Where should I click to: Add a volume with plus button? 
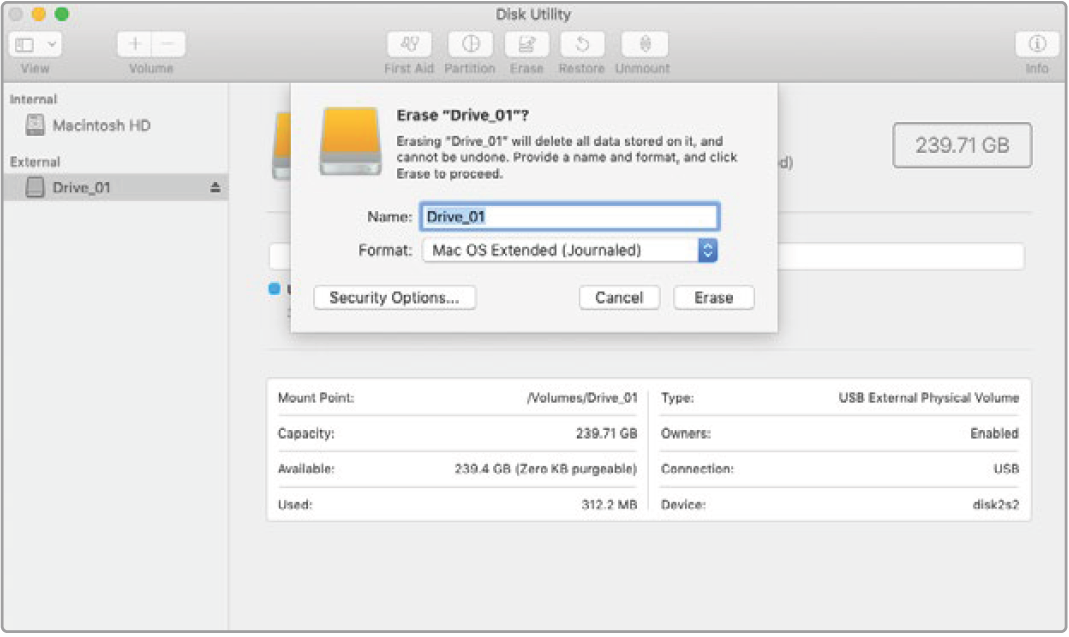pos(135,44)
